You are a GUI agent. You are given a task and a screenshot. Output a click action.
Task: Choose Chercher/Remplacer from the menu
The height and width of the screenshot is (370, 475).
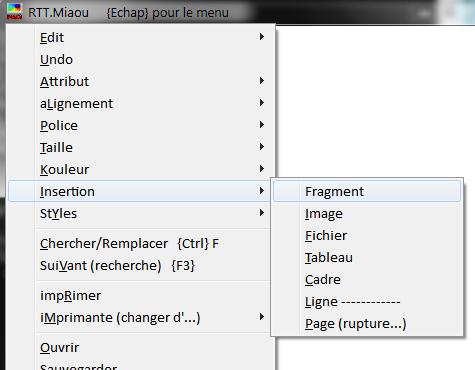[x=139, y=243]
